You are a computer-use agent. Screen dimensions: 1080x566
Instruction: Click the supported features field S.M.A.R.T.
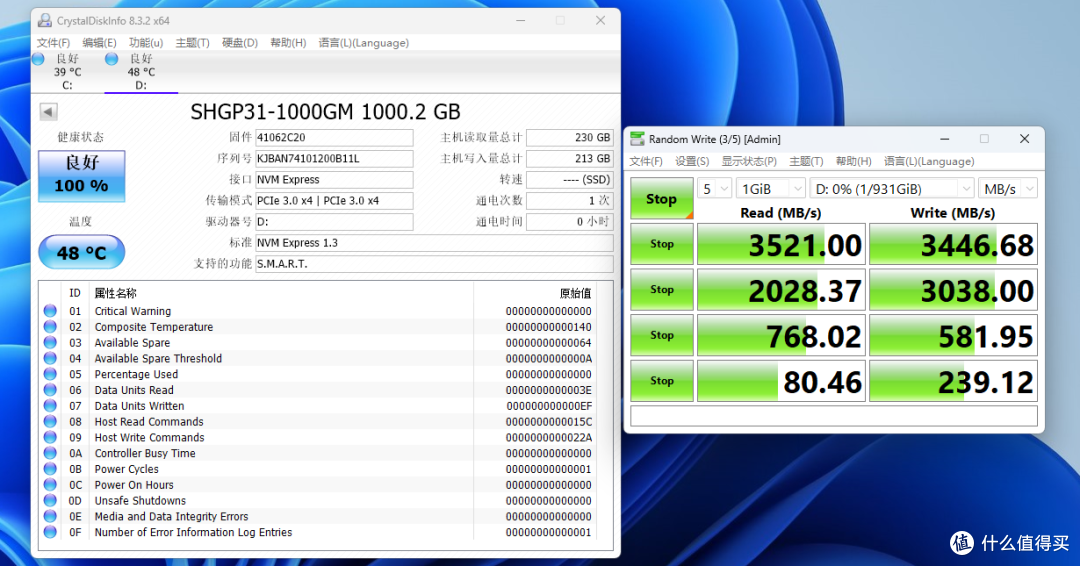[x=434, y=264]
